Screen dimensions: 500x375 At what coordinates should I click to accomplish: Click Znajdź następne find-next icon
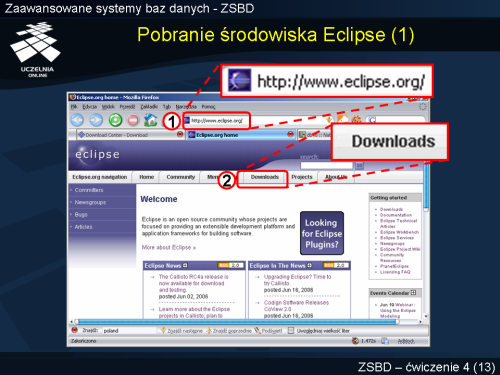tap(163, 330)
